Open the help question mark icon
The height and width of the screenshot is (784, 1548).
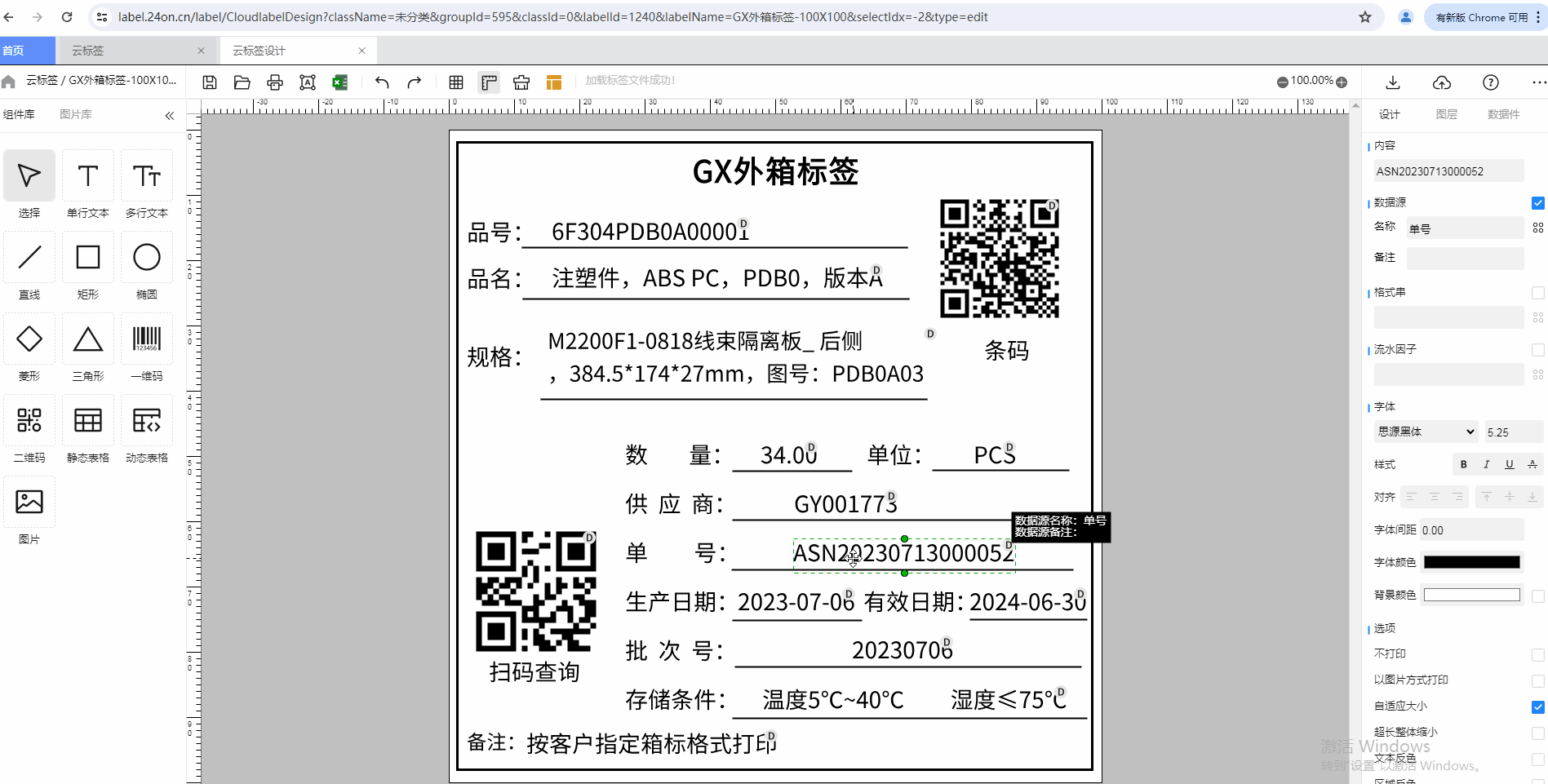click(x=1491, y=82)
